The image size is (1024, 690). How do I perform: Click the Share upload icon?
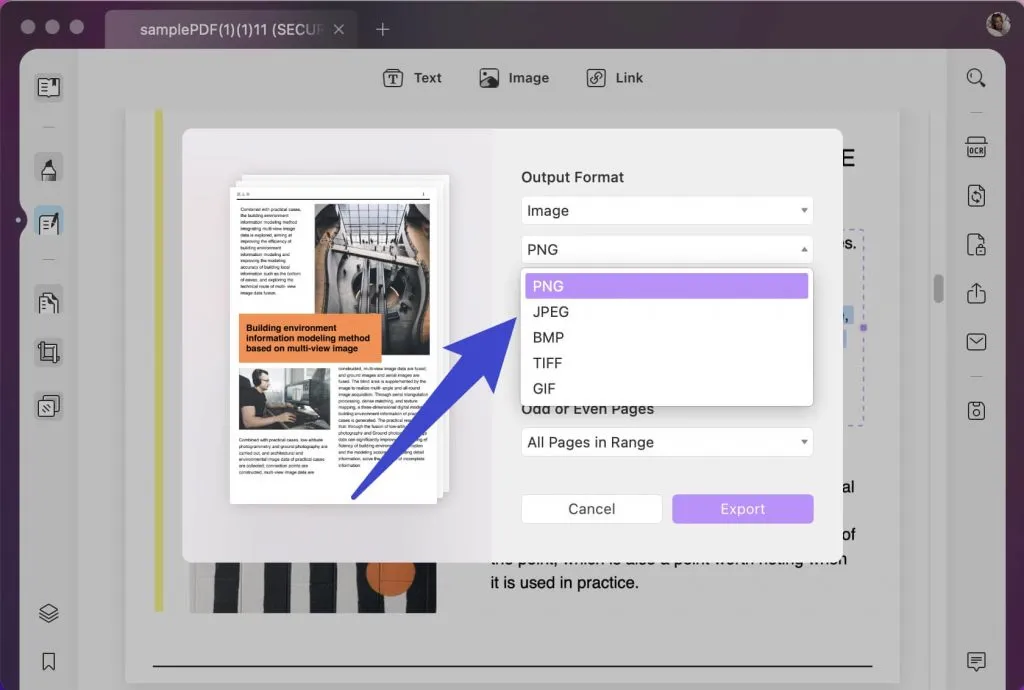[x=976, y=293]
